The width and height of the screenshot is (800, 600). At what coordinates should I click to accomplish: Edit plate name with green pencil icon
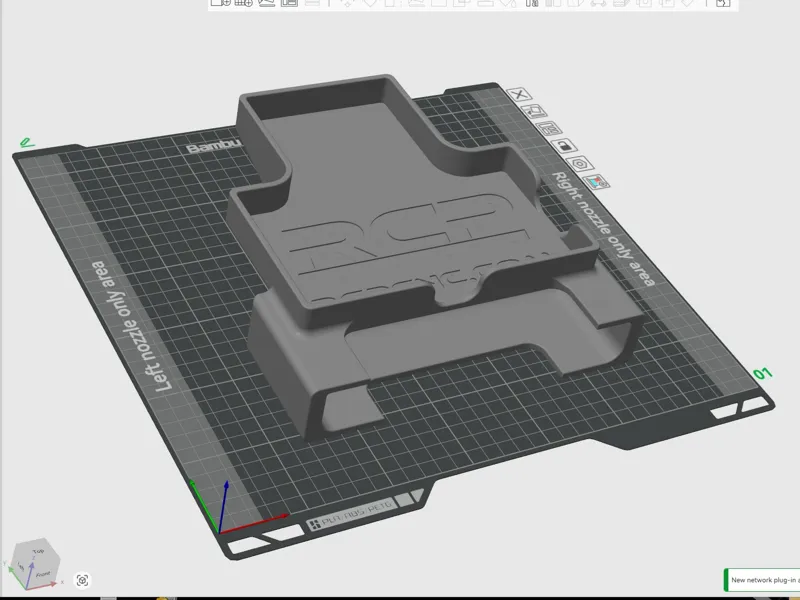tap(27, 143)
